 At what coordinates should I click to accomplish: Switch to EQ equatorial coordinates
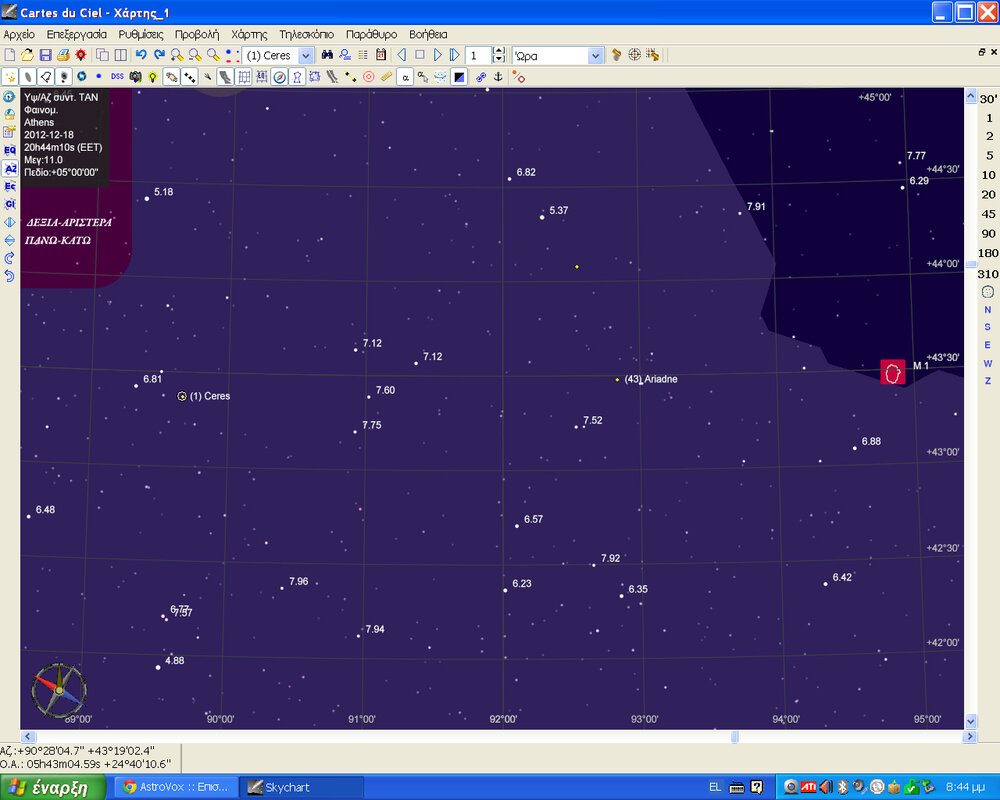[9, 150]
